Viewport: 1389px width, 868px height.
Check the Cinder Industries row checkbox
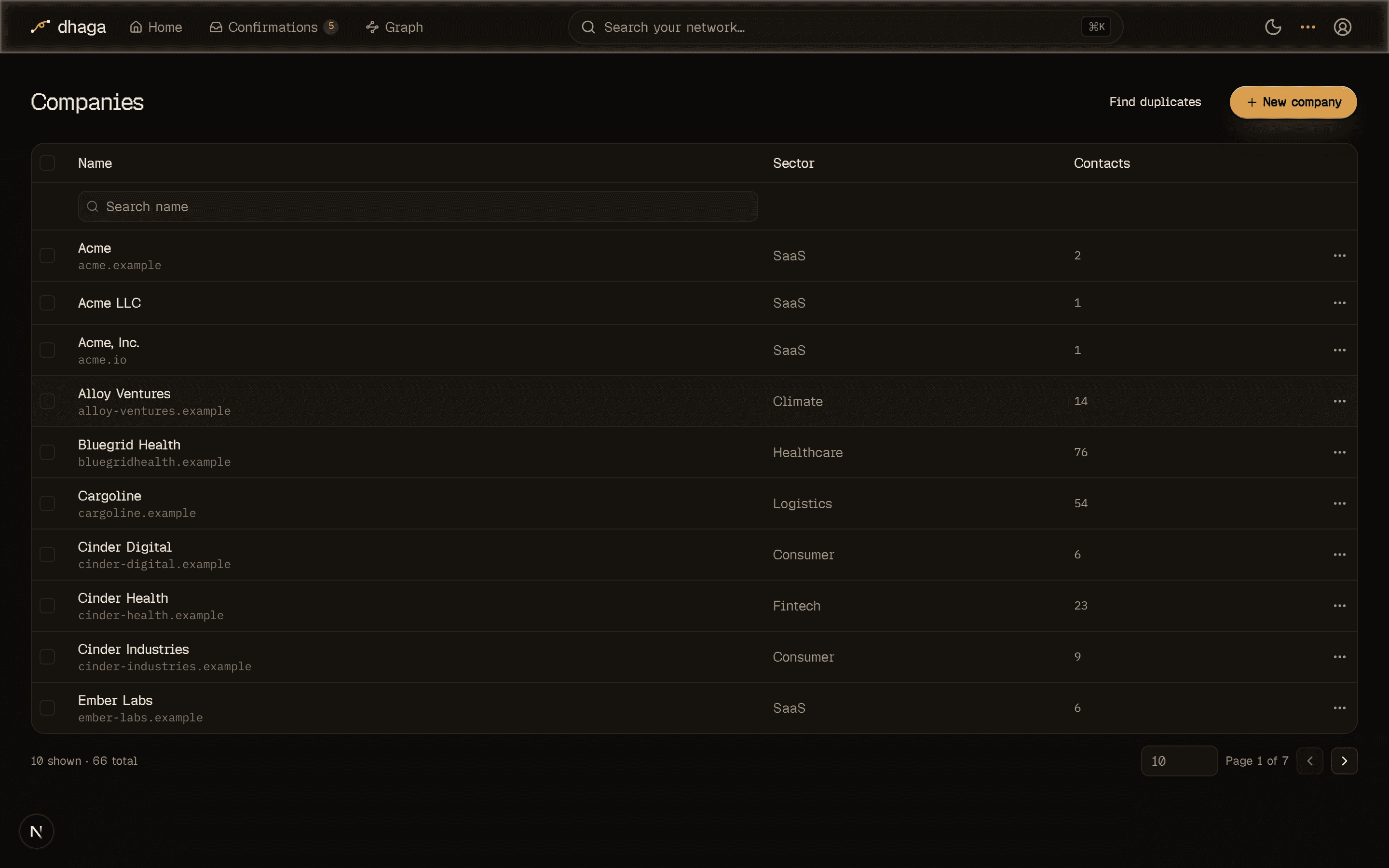(47, 657)
